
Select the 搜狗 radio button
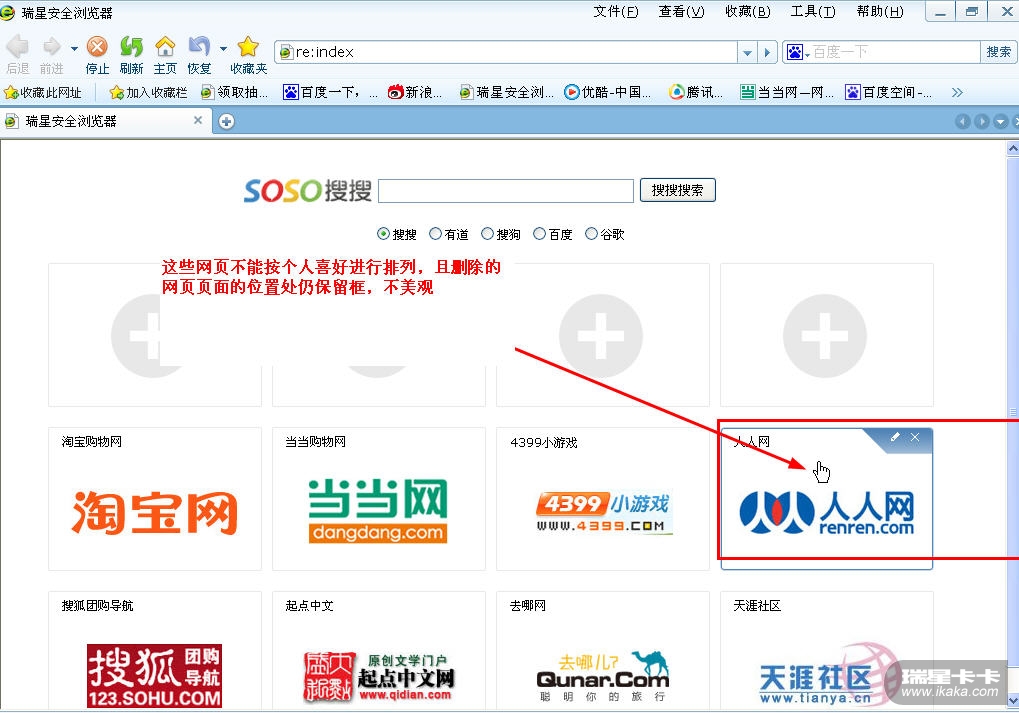coord(487,233)
